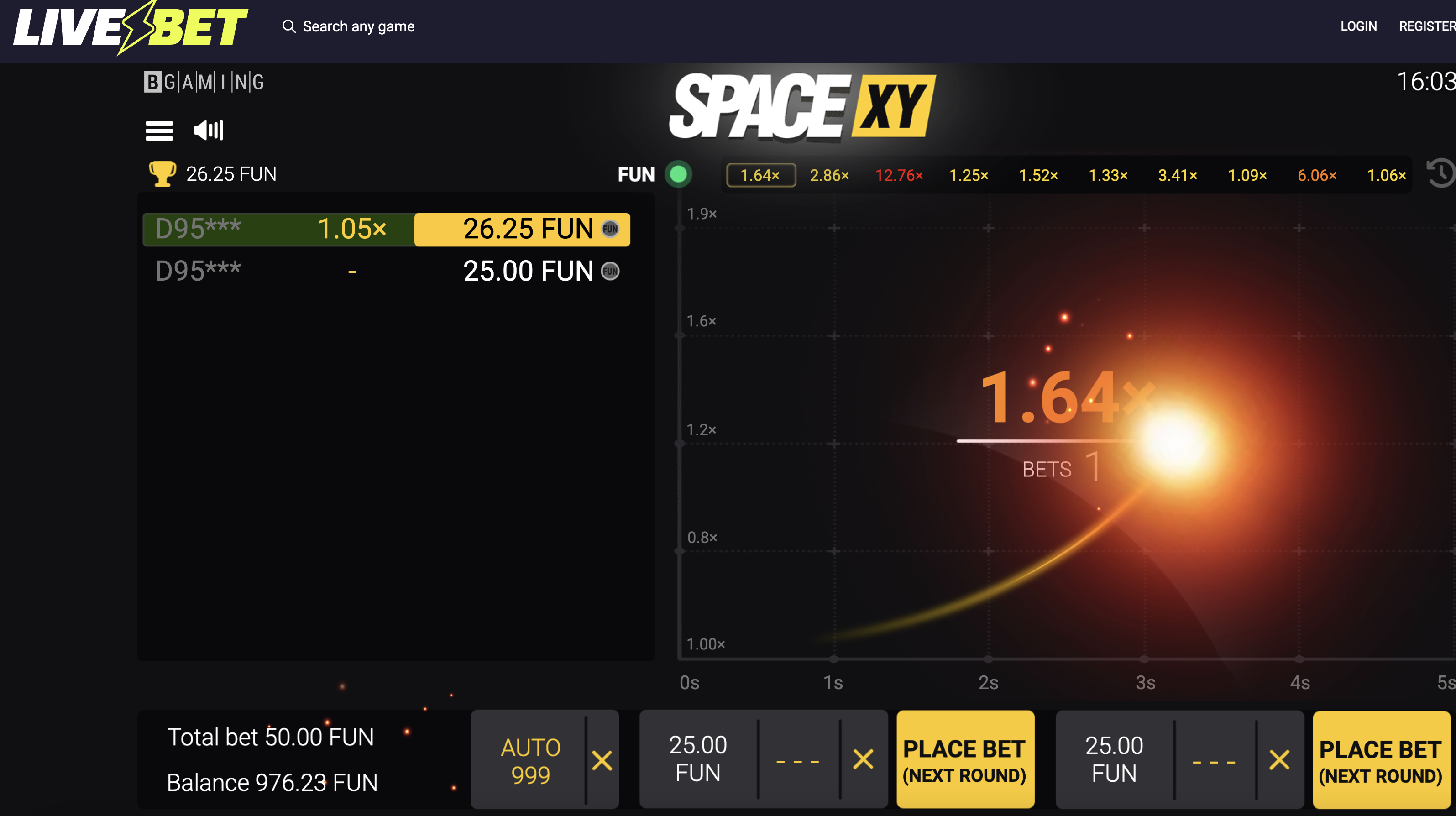
Task: Clear the first bet panel's auto-cashout X
Action: click(863, 759)
